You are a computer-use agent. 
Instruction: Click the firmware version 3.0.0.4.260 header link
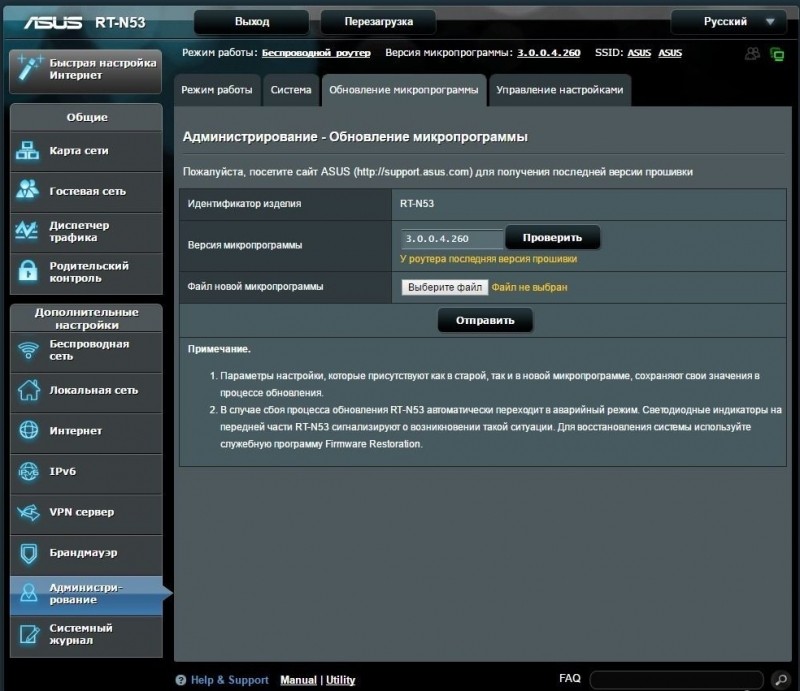point(548,53)
